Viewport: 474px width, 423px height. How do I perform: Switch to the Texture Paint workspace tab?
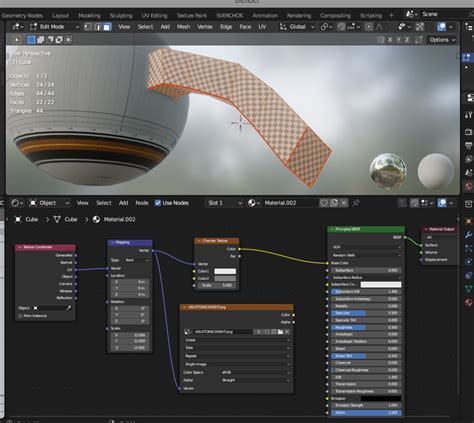coord(192,15)
